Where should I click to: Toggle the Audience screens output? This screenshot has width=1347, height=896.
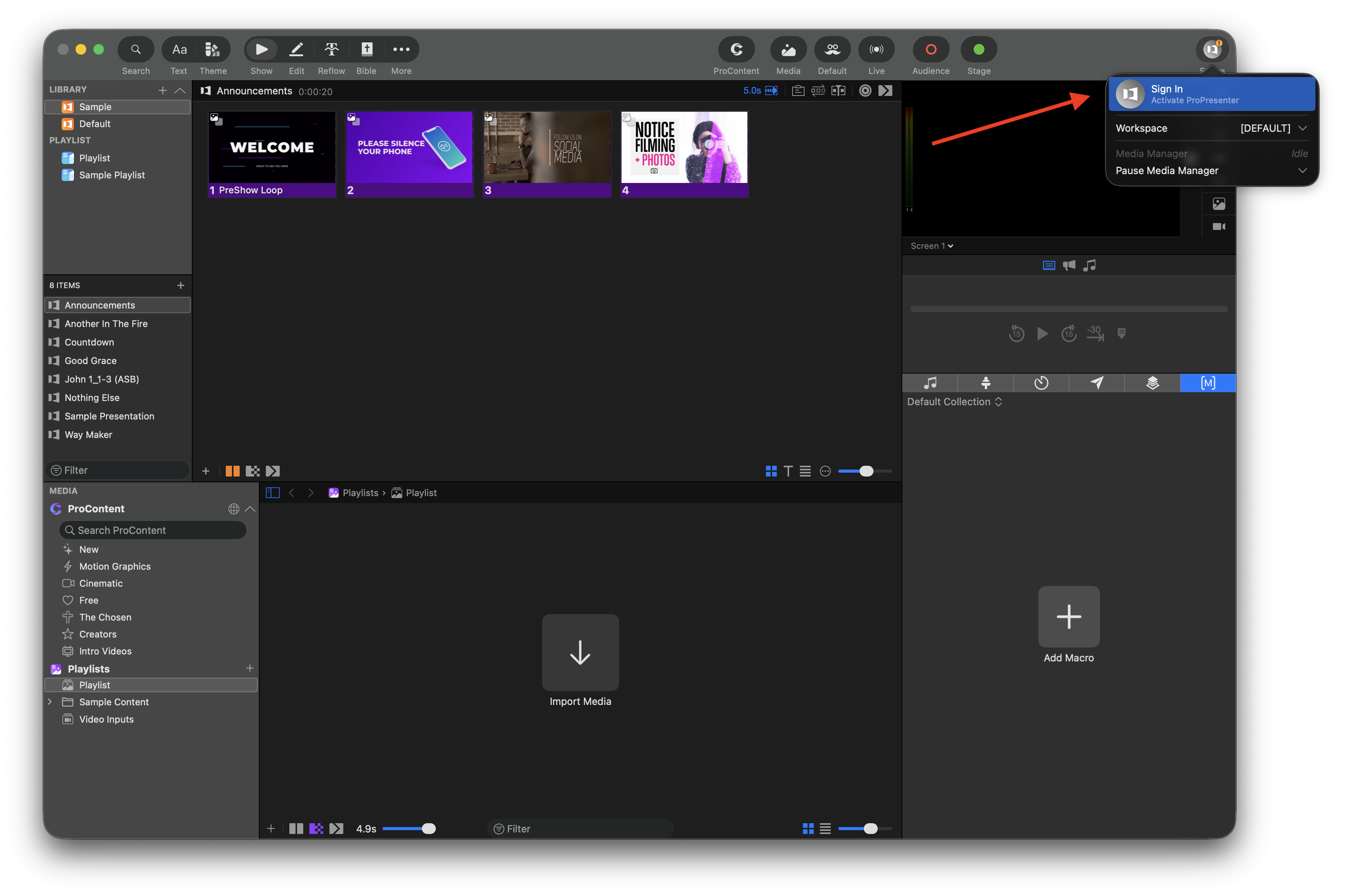(930, 50)
